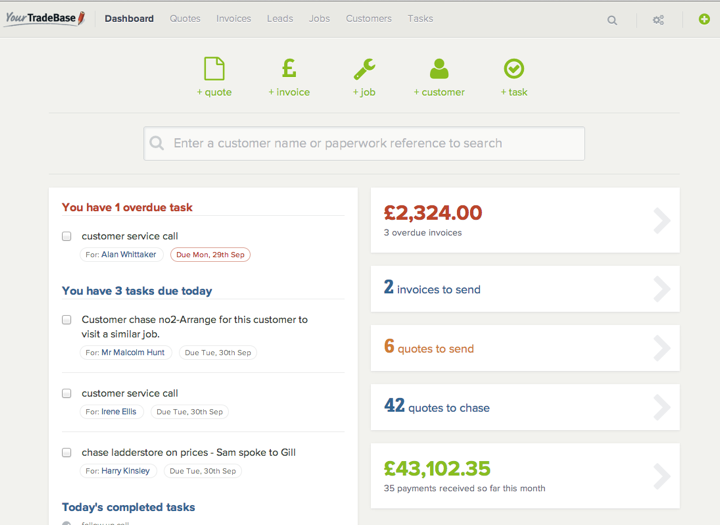Expand the 6 quotes to send chevron
The height and width of the screenshot is (525, 720).
click(662, 348)
